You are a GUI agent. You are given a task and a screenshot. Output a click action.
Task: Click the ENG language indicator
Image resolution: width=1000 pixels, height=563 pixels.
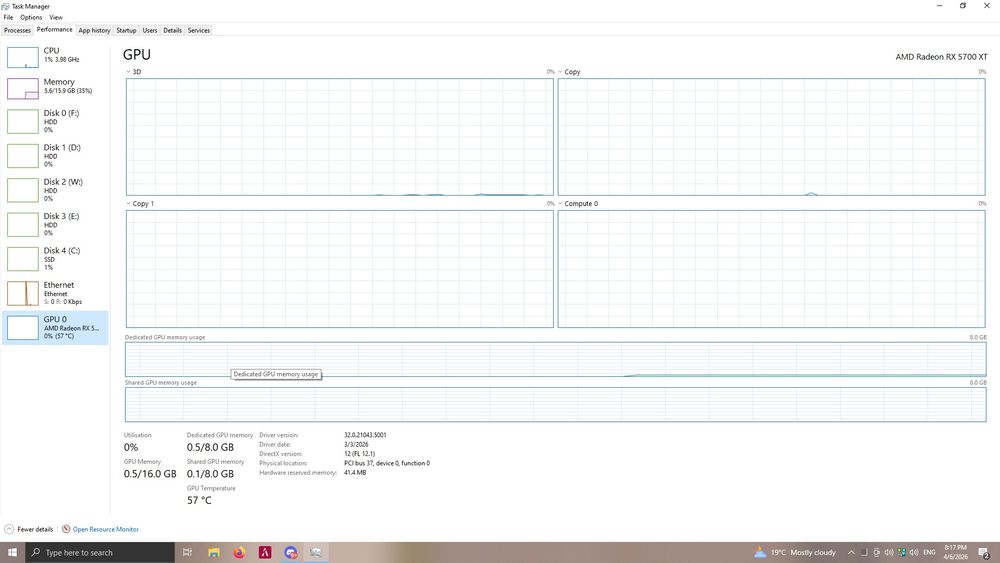coord(929,552)
